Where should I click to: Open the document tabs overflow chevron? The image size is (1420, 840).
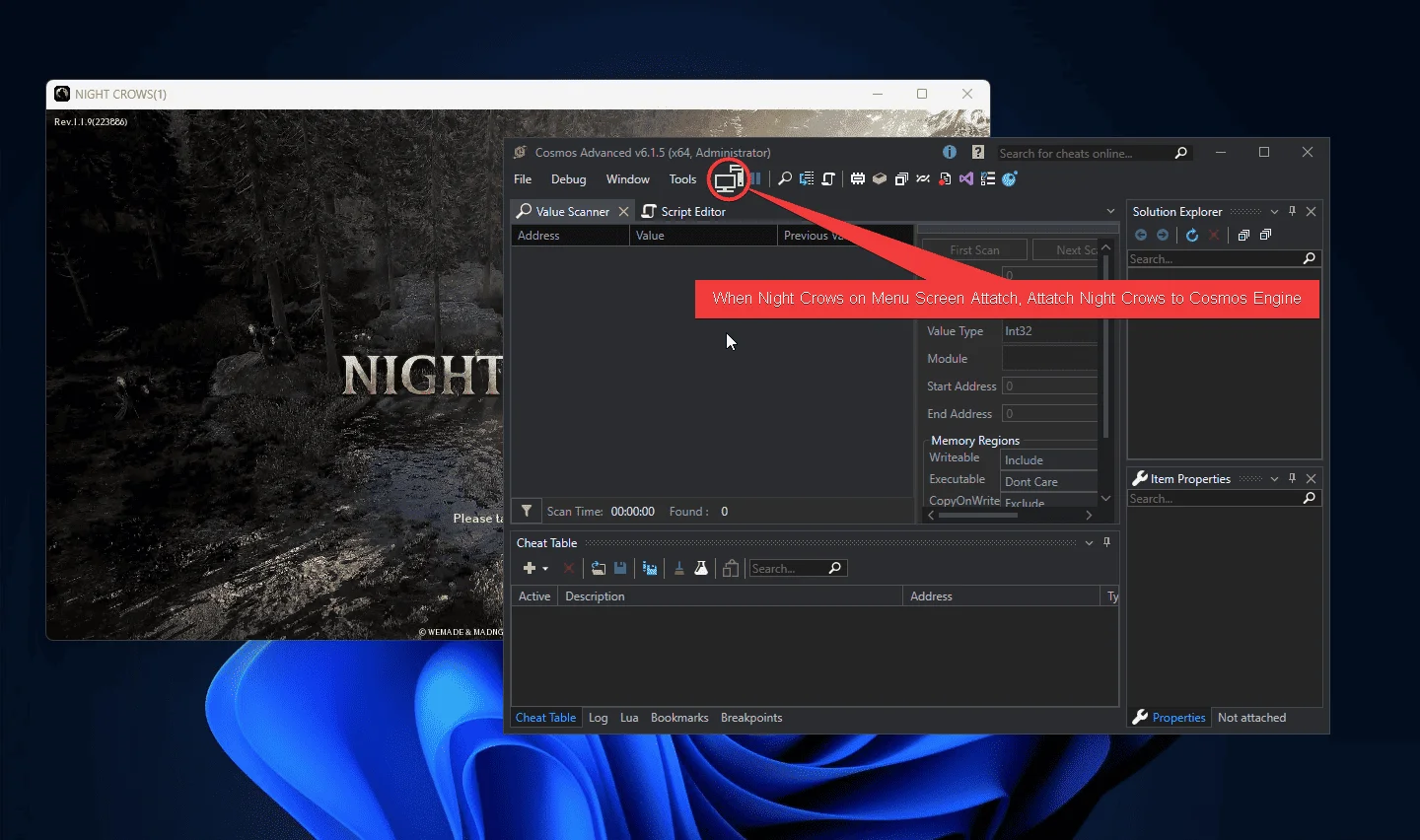tap(1110, 212)
